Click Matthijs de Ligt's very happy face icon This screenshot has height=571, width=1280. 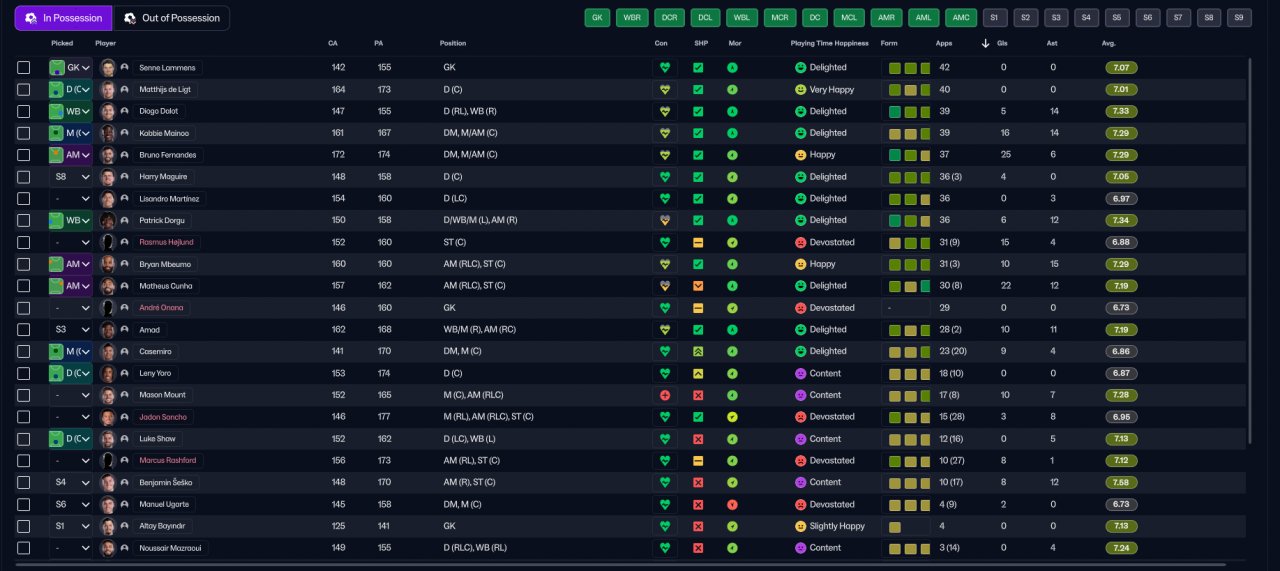click(800, 89)
